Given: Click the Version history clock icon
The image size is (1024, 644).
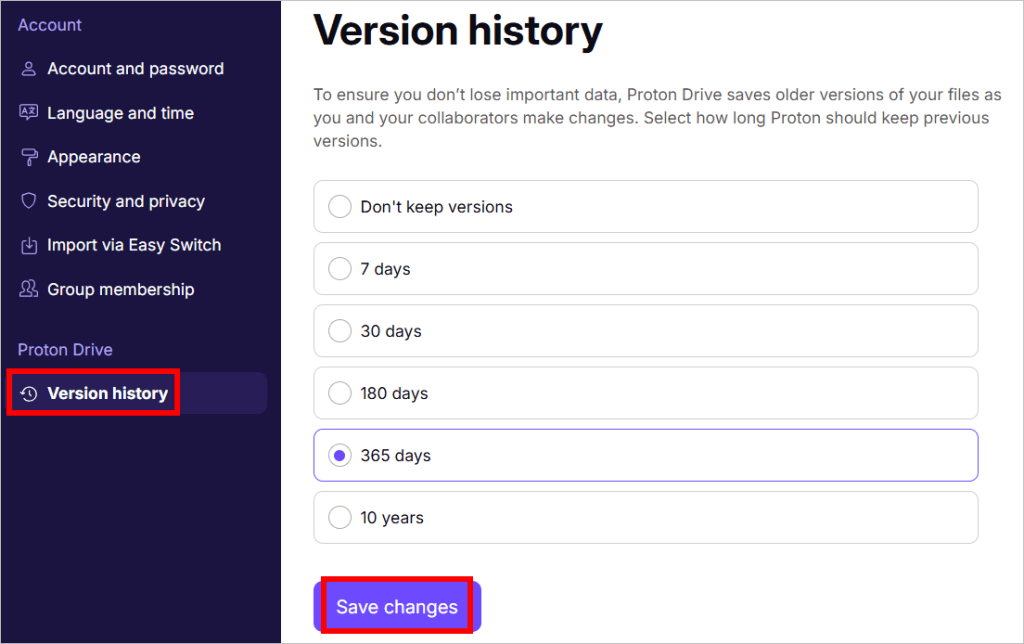Looking at the screenshot, I should click(28, 393).
